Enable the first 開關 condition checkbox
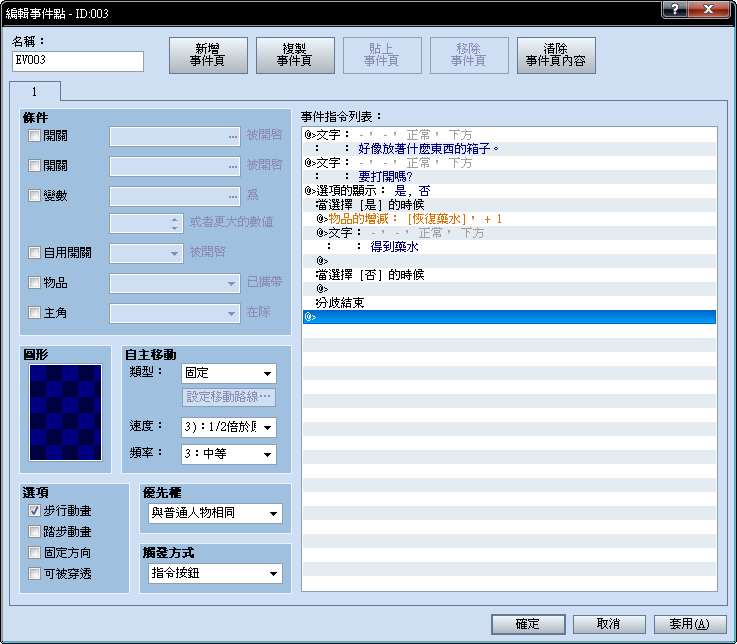The image size is (737, 644). [34, 136]
